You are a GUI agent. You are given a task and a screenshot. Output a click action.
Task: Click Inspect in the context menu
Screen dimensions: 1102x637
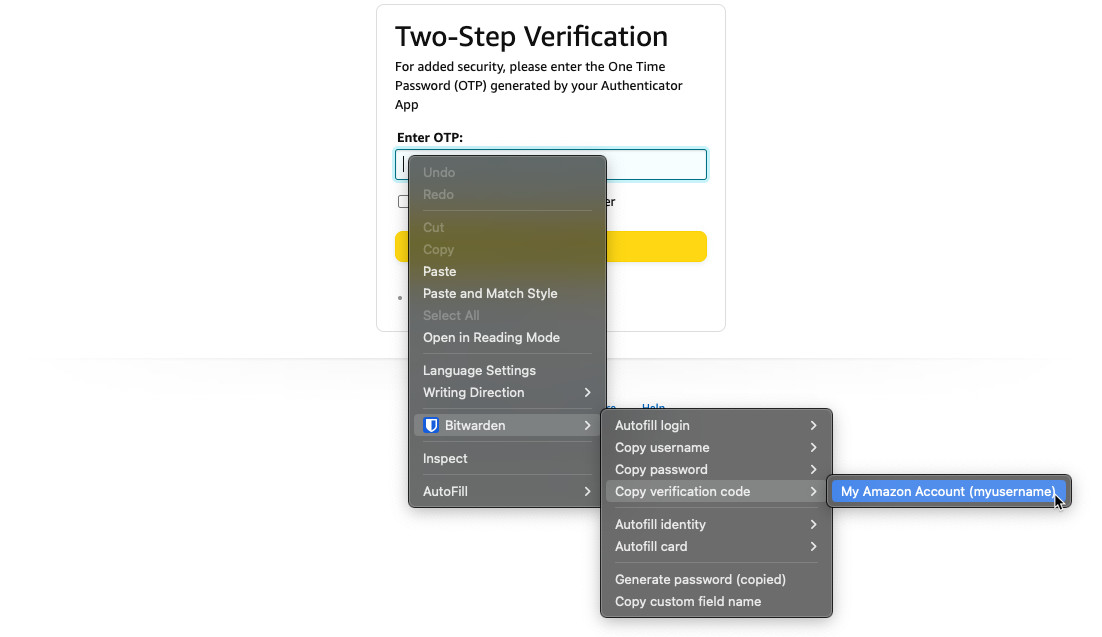coord(445,458)
